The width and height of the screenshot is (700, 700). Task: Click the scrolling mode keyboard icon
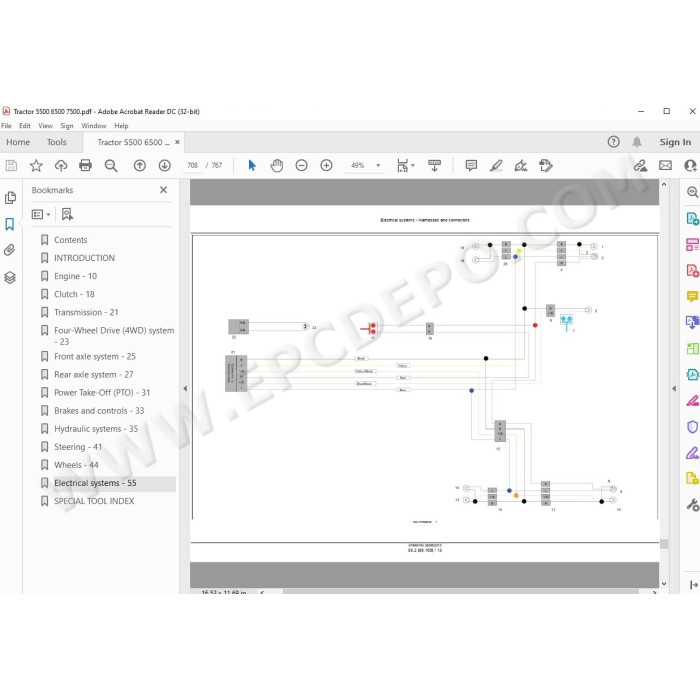tap(434, 166)
